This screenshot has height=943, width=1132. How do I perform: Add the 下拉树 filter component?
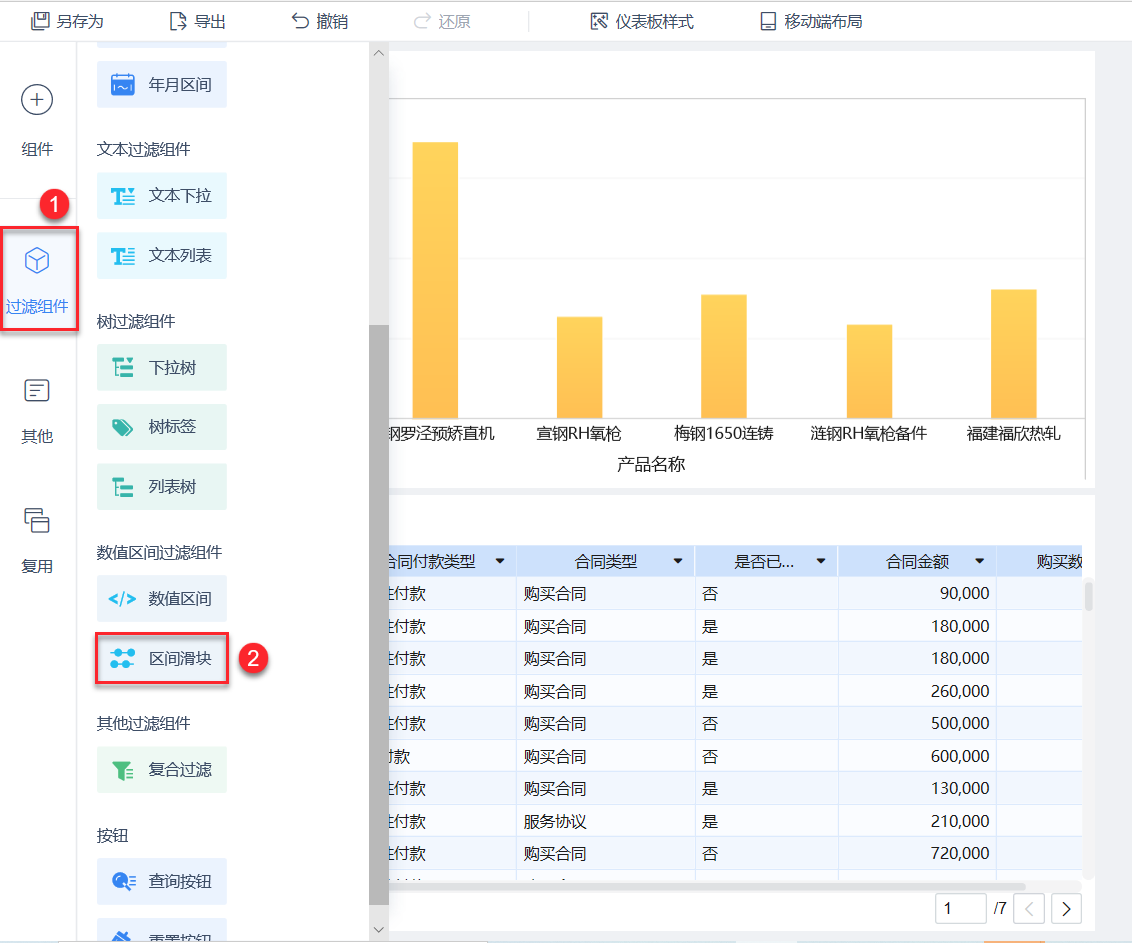[x=162, y=368]
